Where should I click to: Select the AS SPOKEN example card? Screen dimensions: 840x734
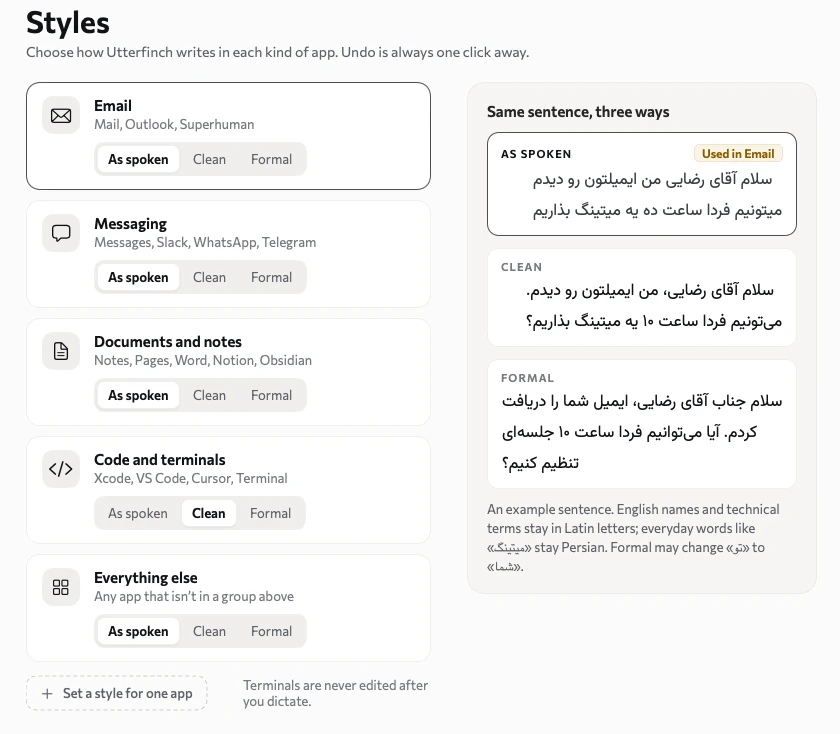point(642,184)
